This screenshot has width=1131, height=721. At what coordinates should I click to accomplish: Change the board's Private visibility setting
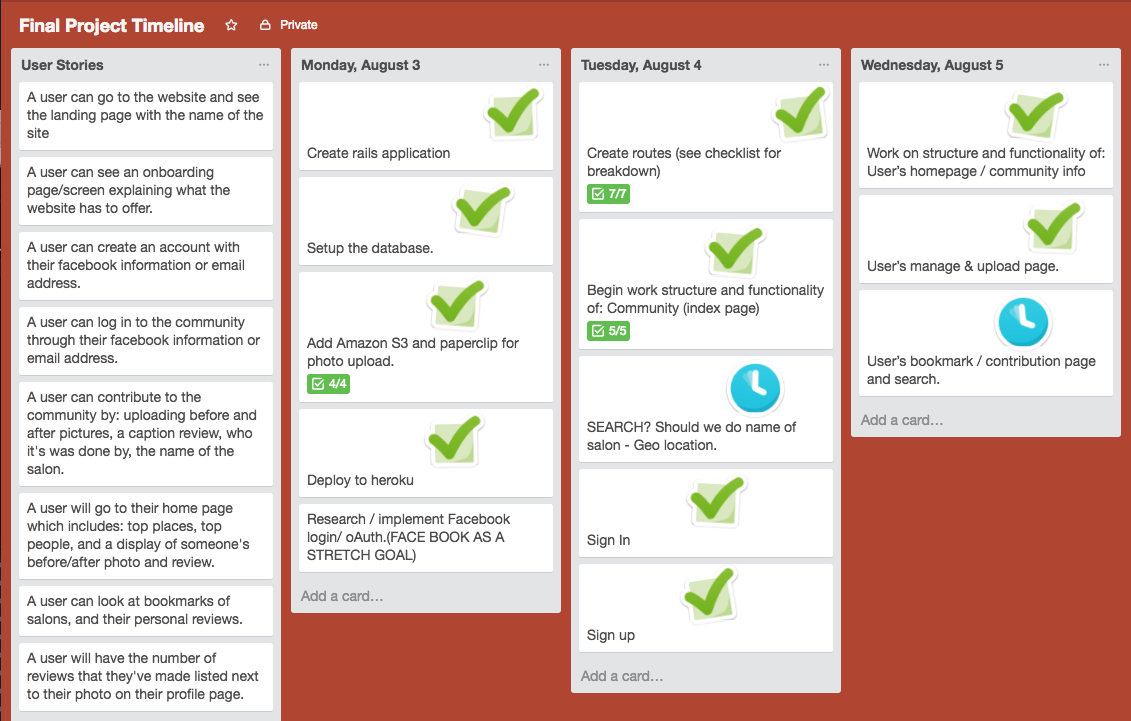(x=288, y=25)
